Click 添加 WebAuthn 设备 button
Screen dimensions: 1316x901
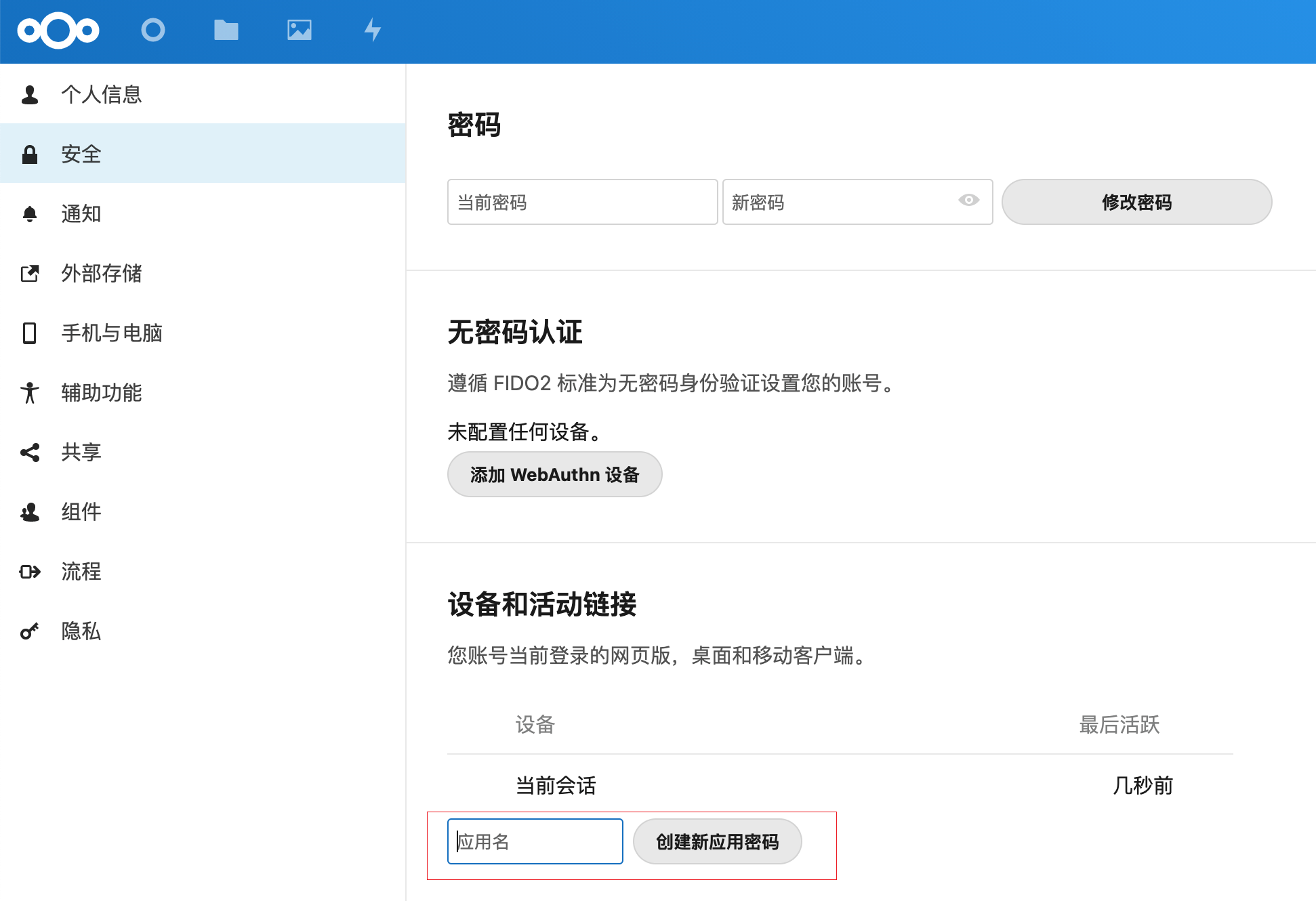554,475
